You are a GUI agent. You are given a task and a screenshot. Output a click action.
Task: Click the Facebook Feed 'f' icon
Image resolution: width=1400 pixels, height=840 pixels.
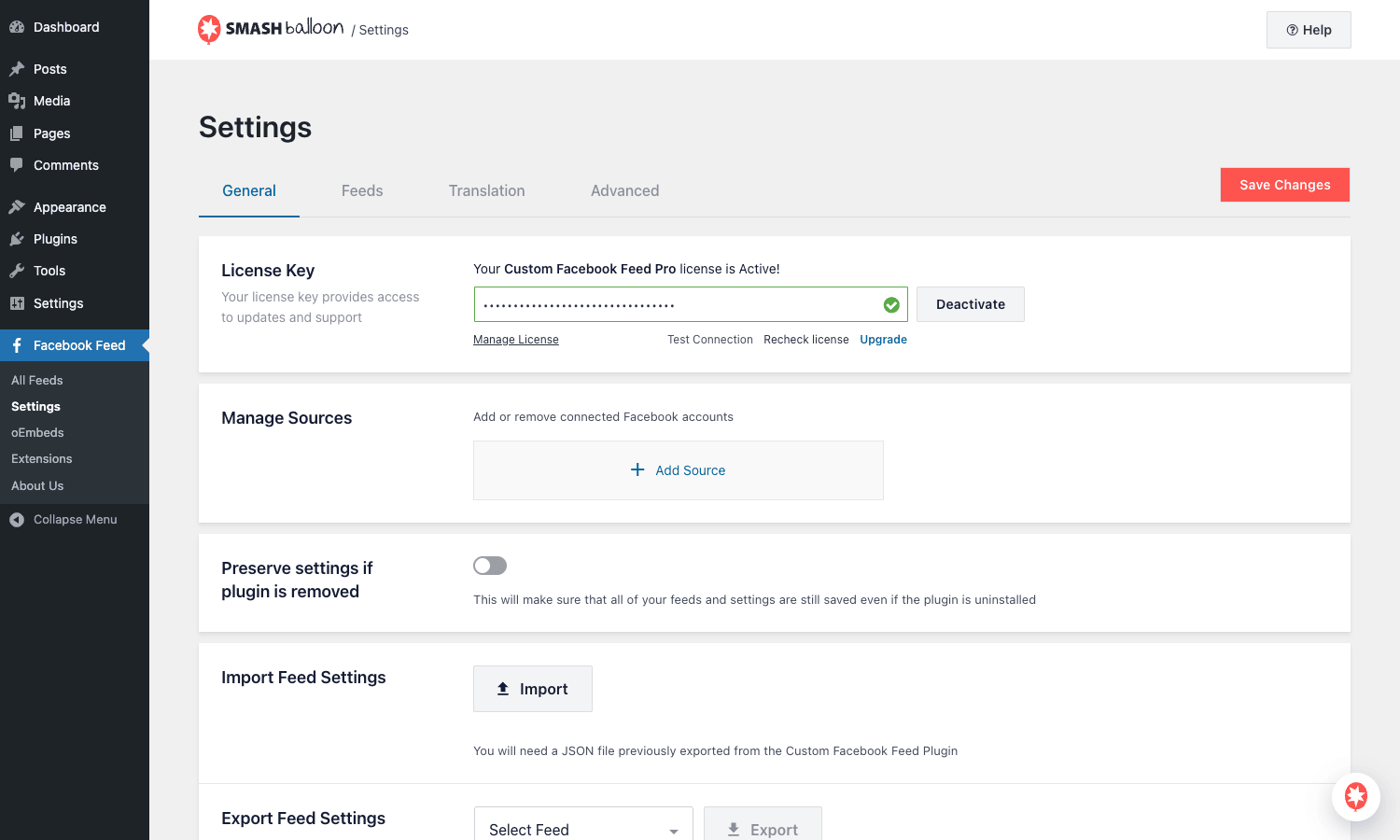(x=17, y=345)
